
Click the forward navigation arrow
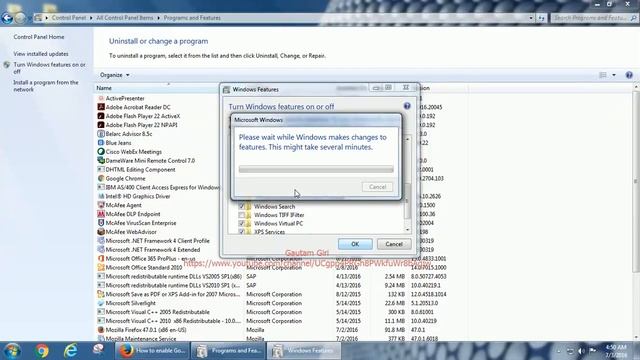click(20, 18)
